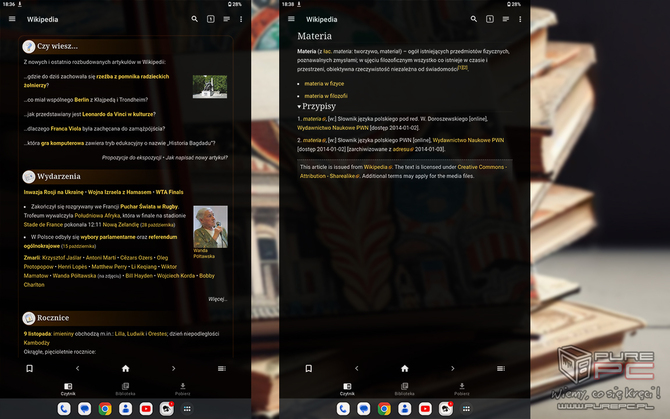Click the Materia article heading
Viewport: 670px width, 419px height.
[x=314, y=36]
